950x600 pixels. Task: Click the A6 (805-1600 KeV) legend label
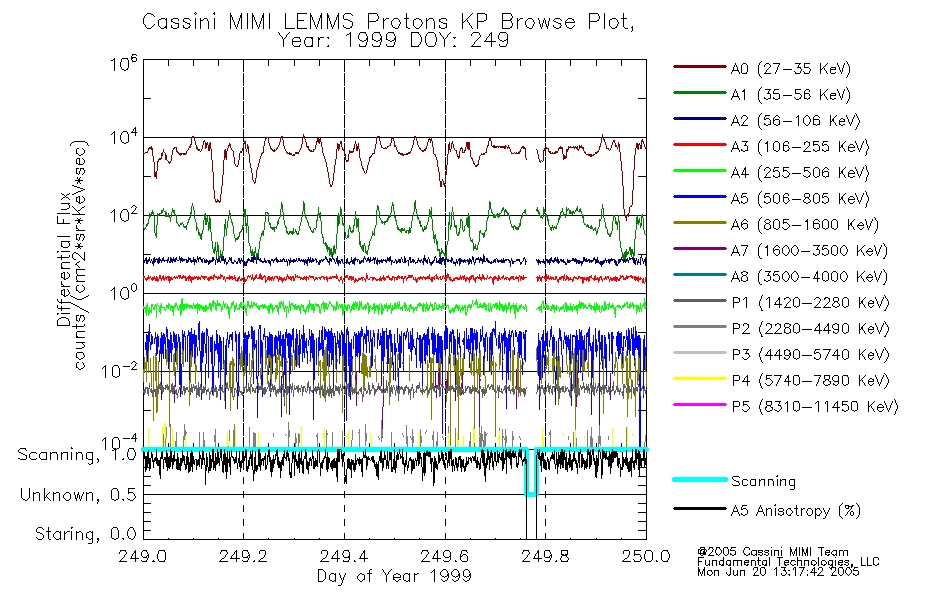805,225
